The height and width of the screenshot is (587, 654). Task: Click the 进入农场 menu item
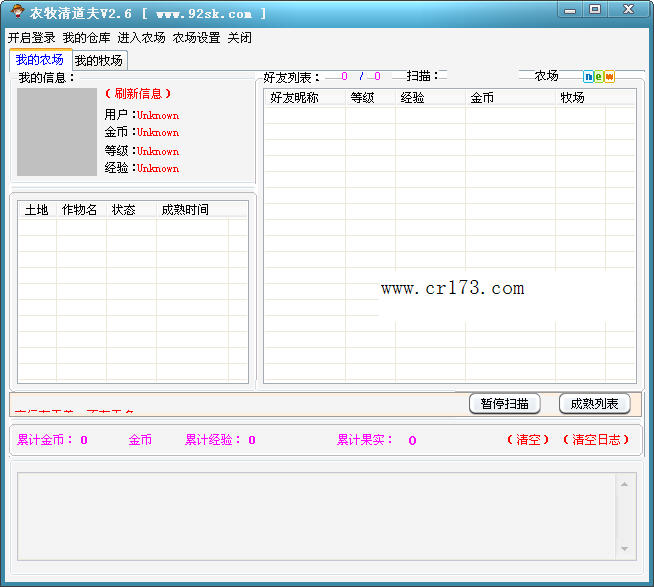pyautogui.click(x=141, y=38)
